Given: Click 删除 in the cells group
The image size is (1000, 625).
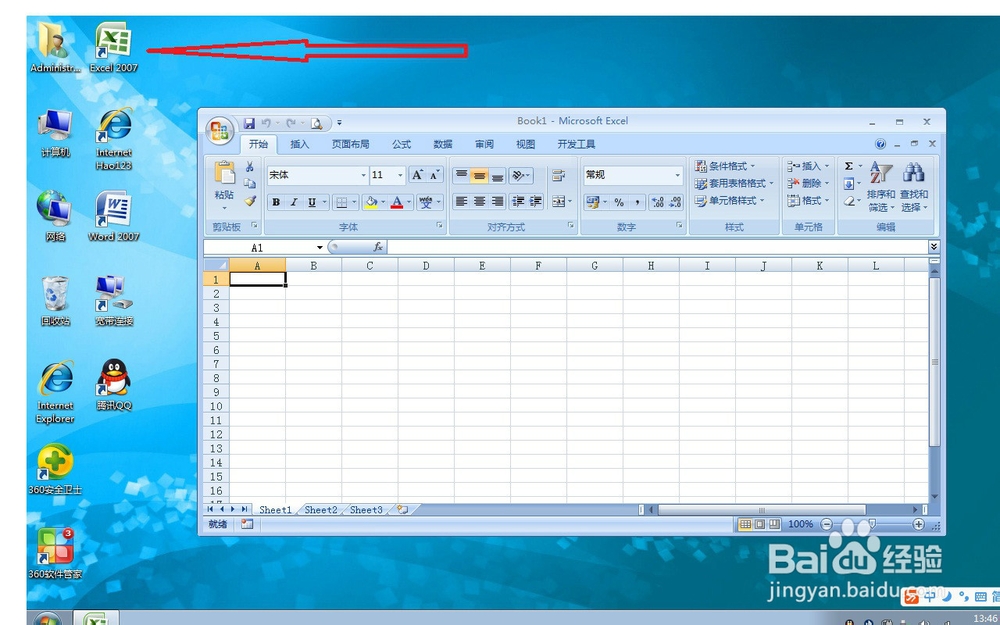Looking at the screenshot, I should click(x=807, y=183).
